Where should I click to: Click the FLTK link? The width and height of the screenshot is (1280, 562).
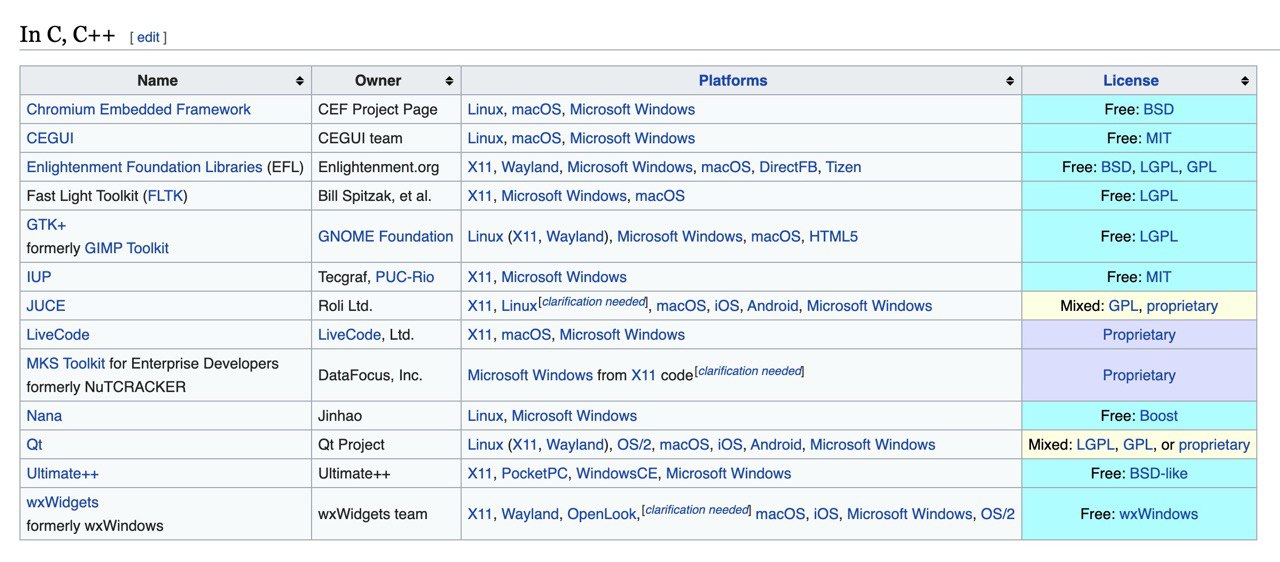165,196
